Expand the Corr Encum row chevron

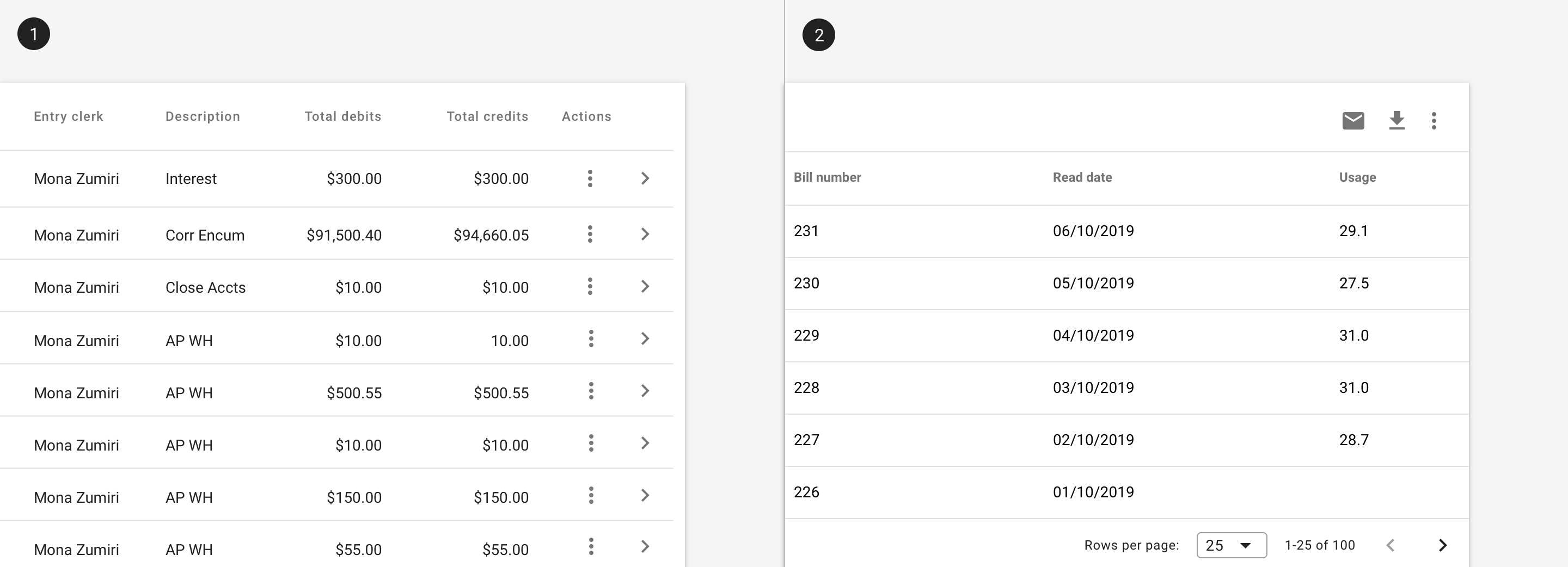[x=645, y=234]
